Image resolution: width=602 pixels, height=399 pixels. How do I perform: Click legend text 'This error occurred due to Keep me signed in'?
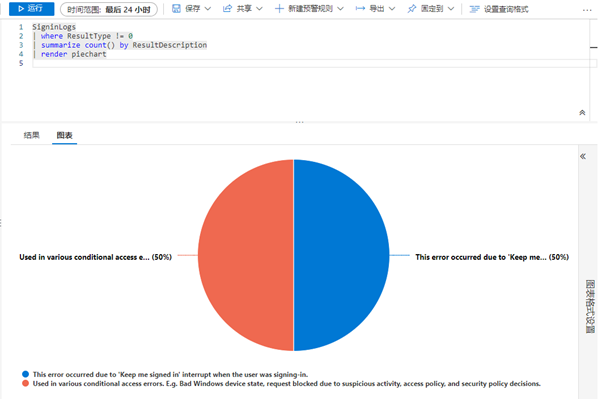pos(170,374)
